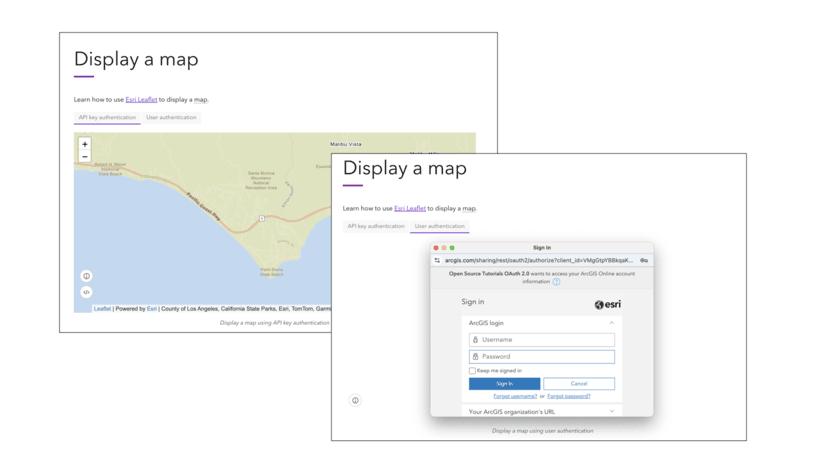Click the blue Sign In button
Viewport: 826px width, 465px height.
[505, 383]
